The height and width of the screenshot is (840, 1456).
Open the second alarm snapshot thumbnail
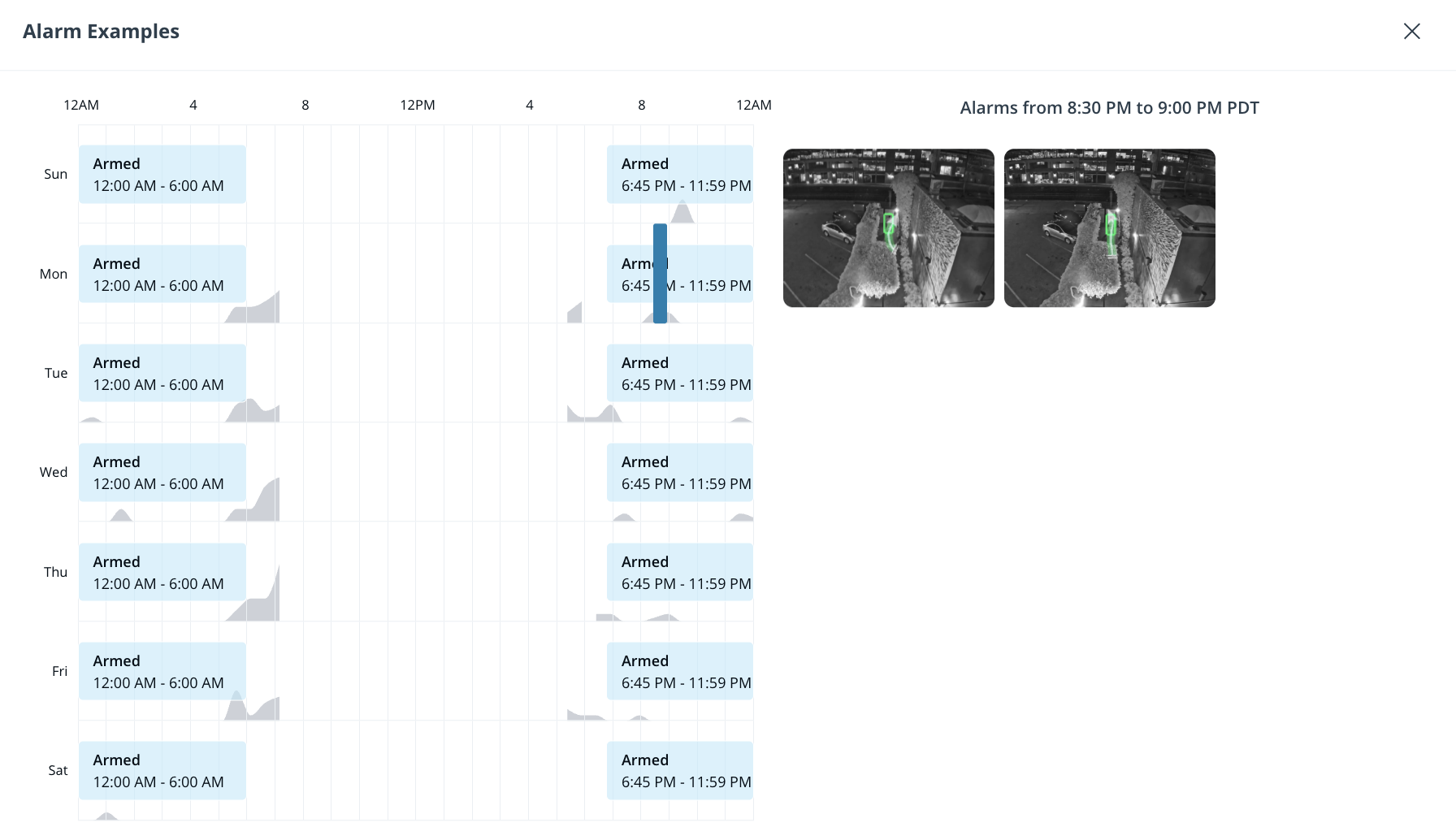point(1109,227)
